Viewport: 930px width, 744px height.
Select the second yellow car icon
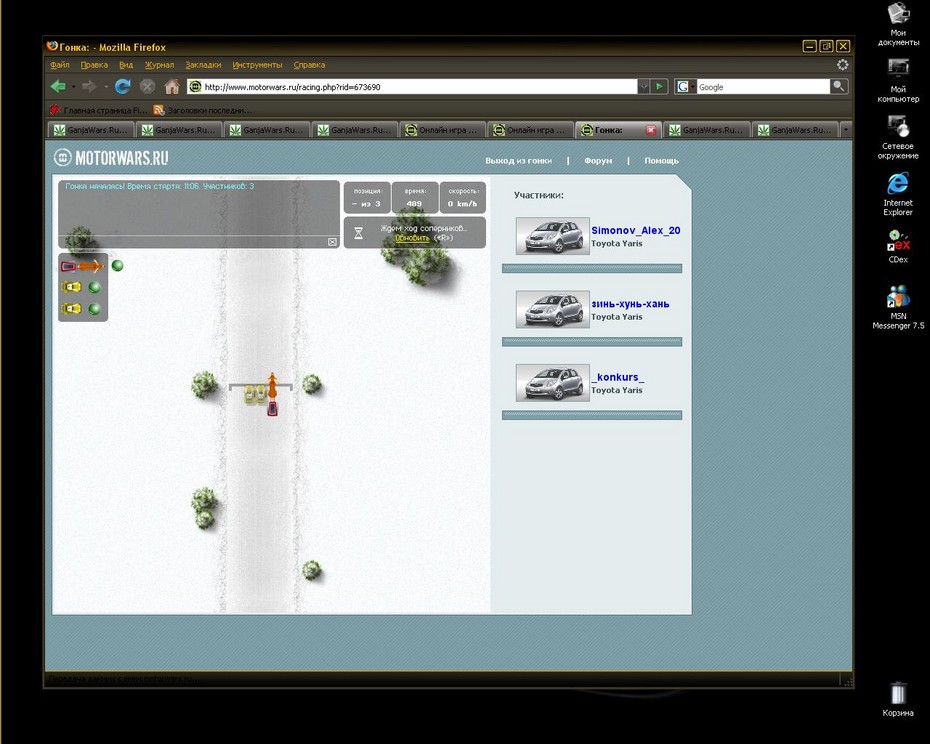(71, 288)
